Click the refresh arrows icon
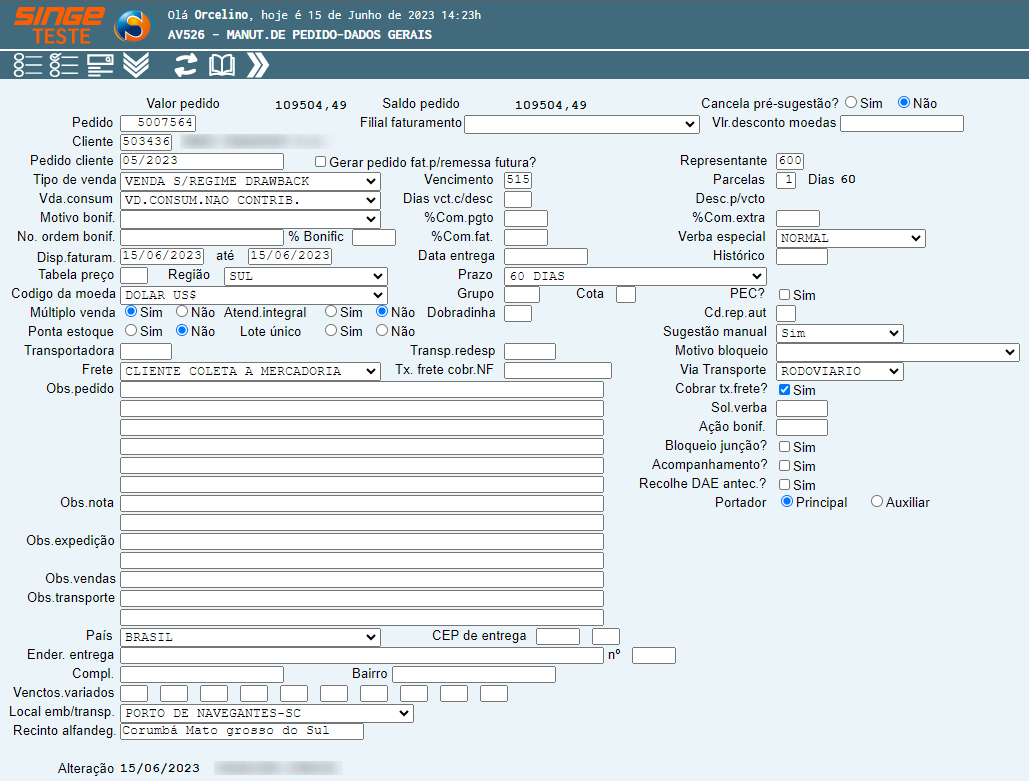1029x781 pixels. [x=186, y=65]
